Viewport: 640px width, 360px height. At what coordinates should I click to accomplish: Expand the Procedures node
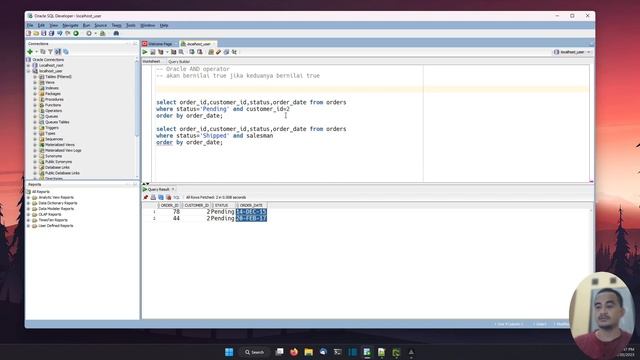coord(35,100)
